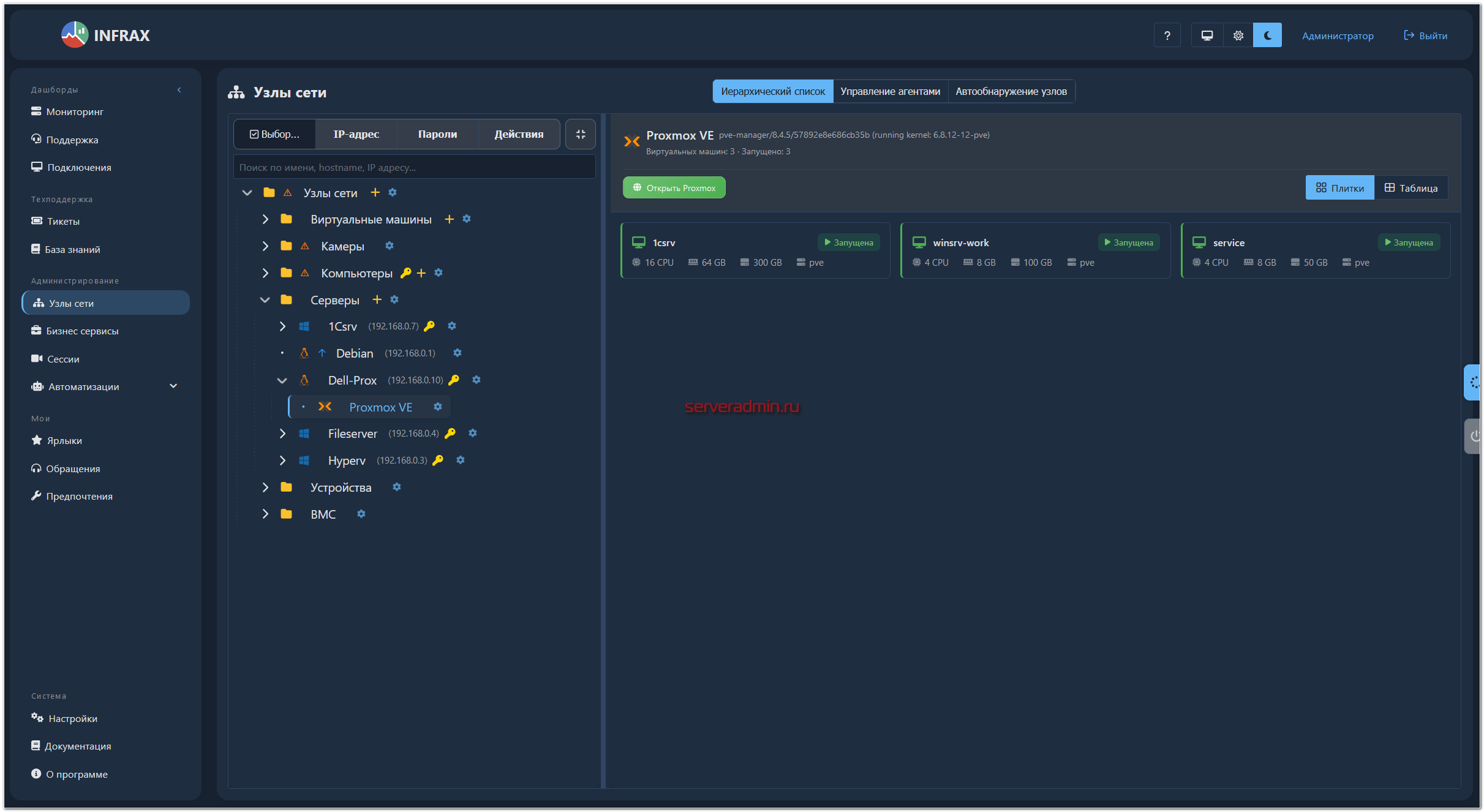
Task: Switch view to Таблица
Action: coord(1411,188)
